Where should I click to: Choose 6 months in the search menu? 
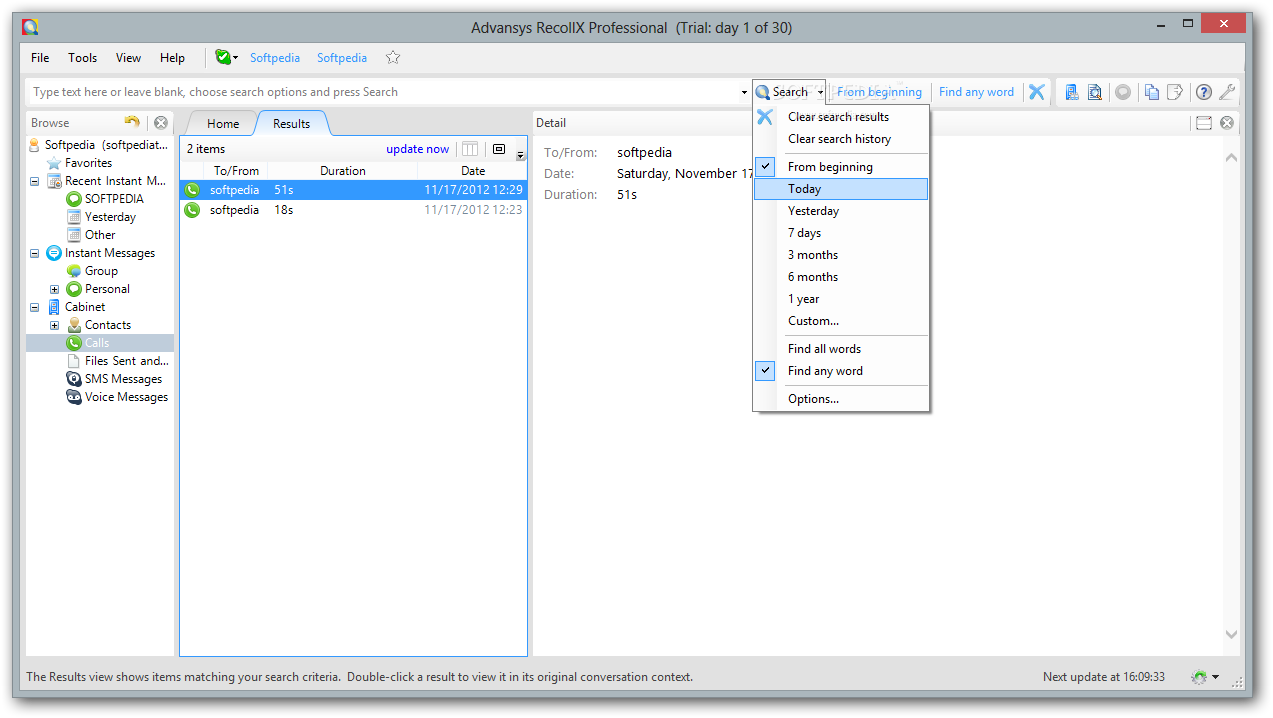(841, 277)
